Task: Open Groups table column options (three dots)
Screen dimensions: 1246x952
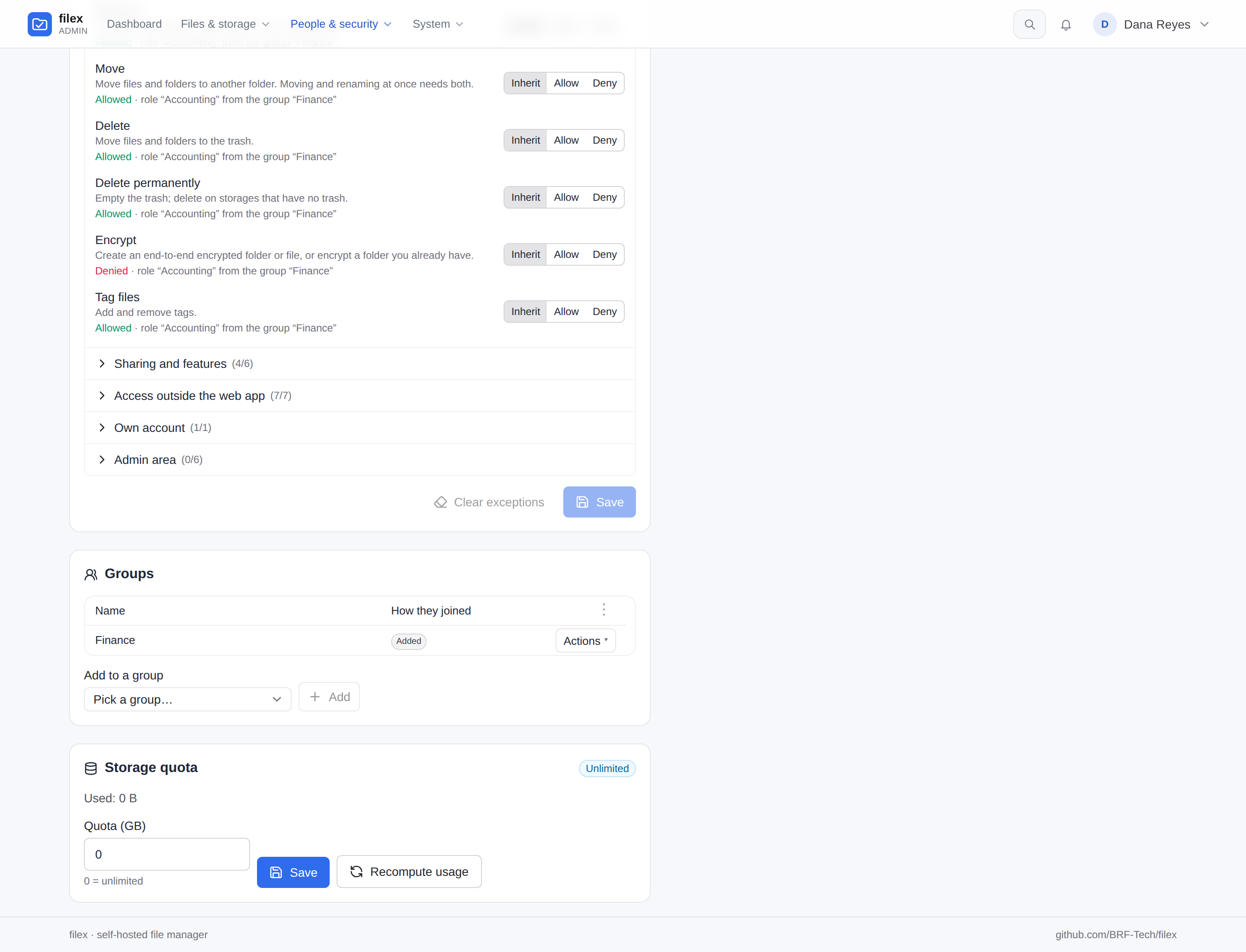Action: pos(604,610)
